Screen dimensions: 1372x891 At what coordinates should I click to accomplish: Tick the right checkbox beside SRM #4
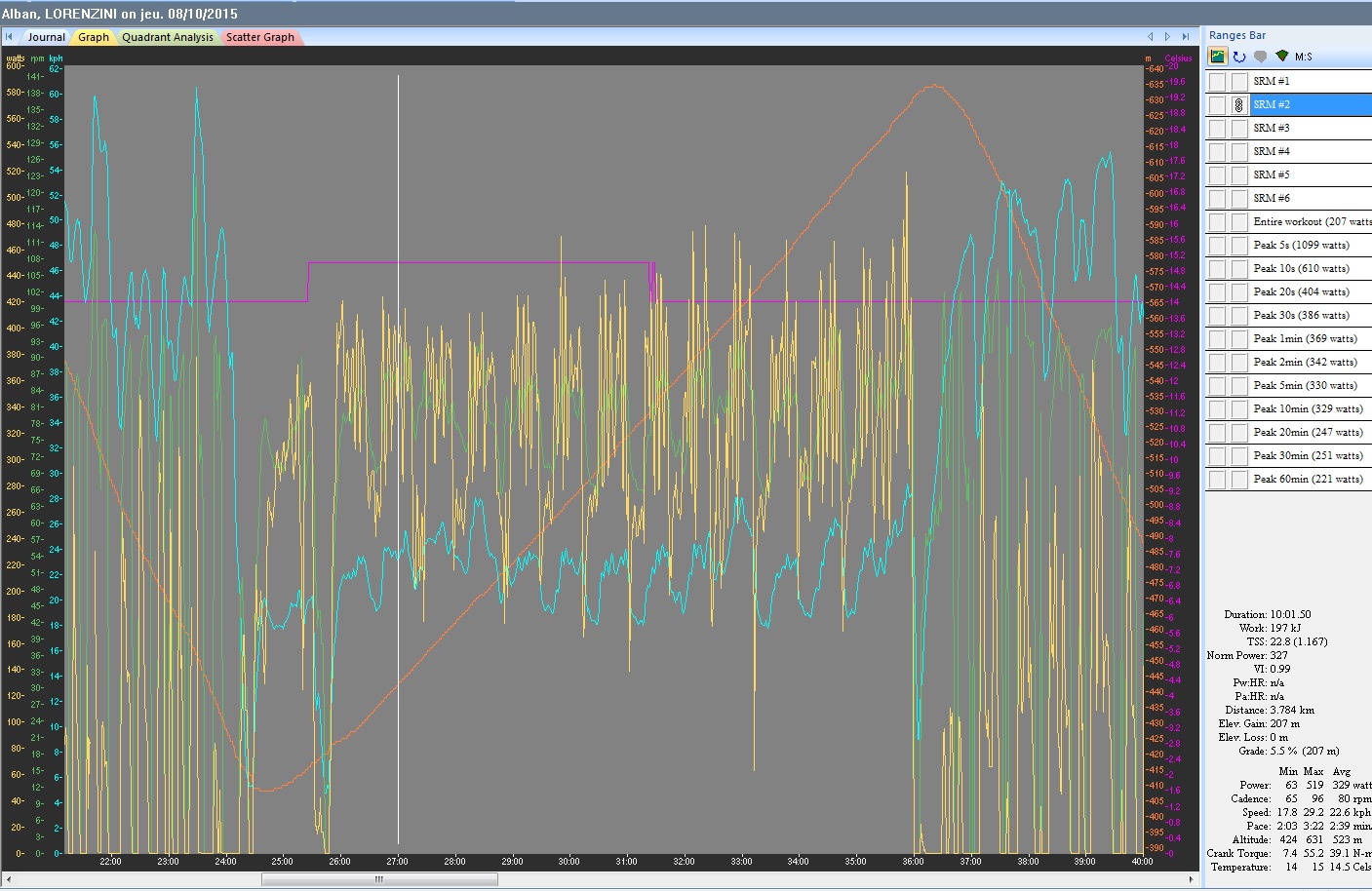click(x=1239, y=152)
